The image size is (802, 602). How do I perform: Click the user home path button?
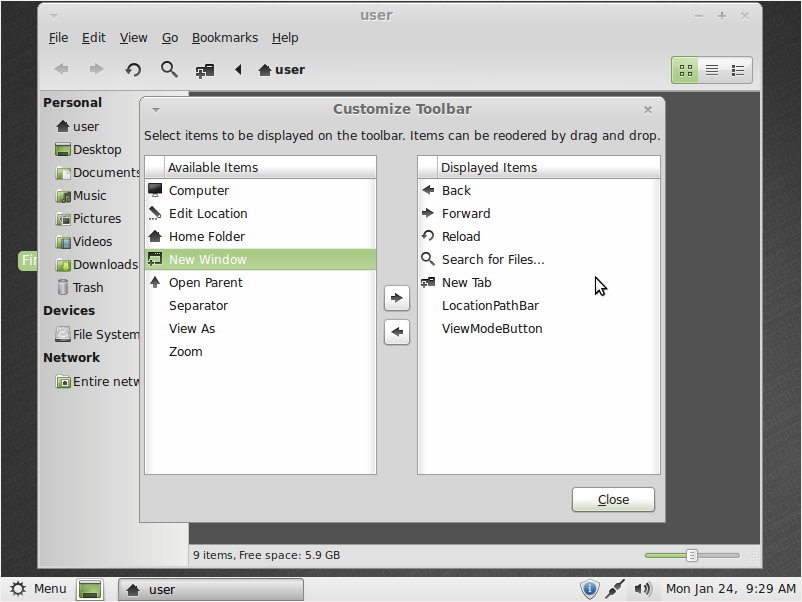pyautogui.click(x=281, y=70)
